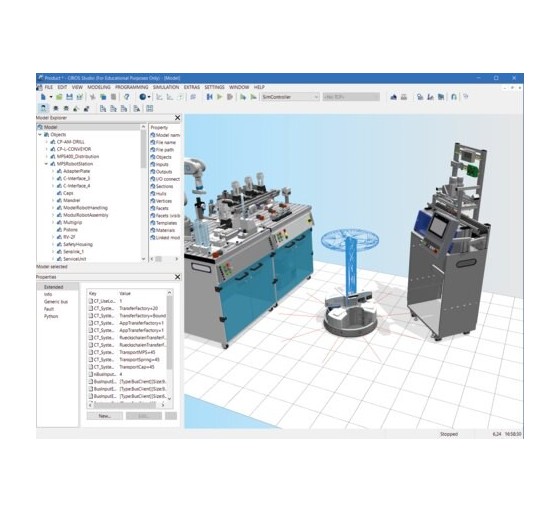Viewport: 560px width, 513px height.
Task: Open the SimController dropdown
Action: (316, 97)
